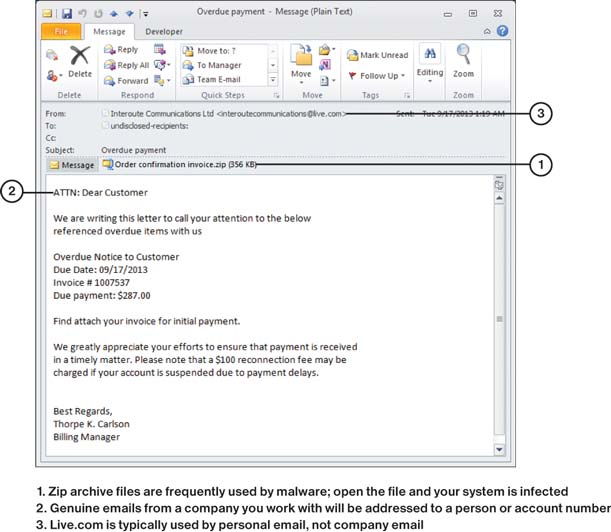The width and height of the screenshot is (611, 532).
Task: Click the Mark Unread icon
Action: point(352,55)
